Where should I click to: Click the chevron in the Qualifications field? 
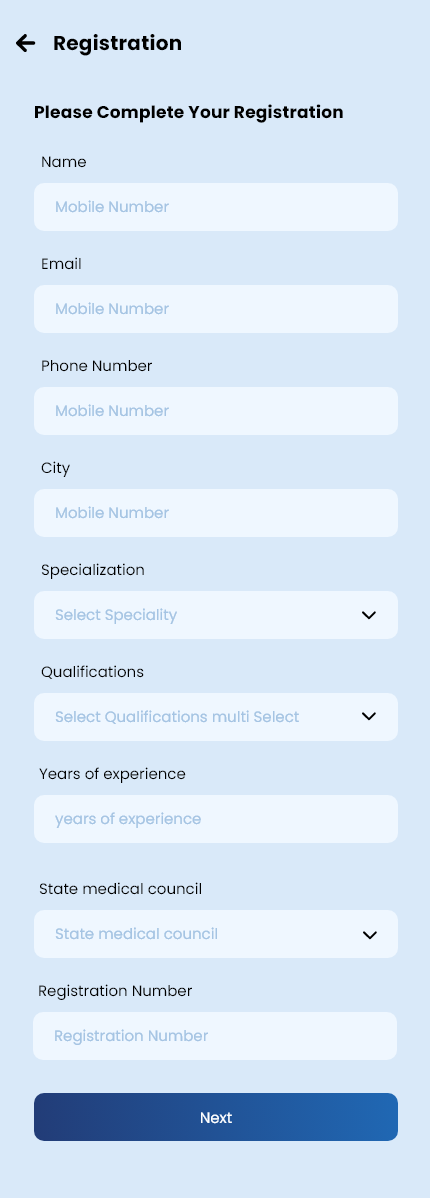click(x=369, y=717)
